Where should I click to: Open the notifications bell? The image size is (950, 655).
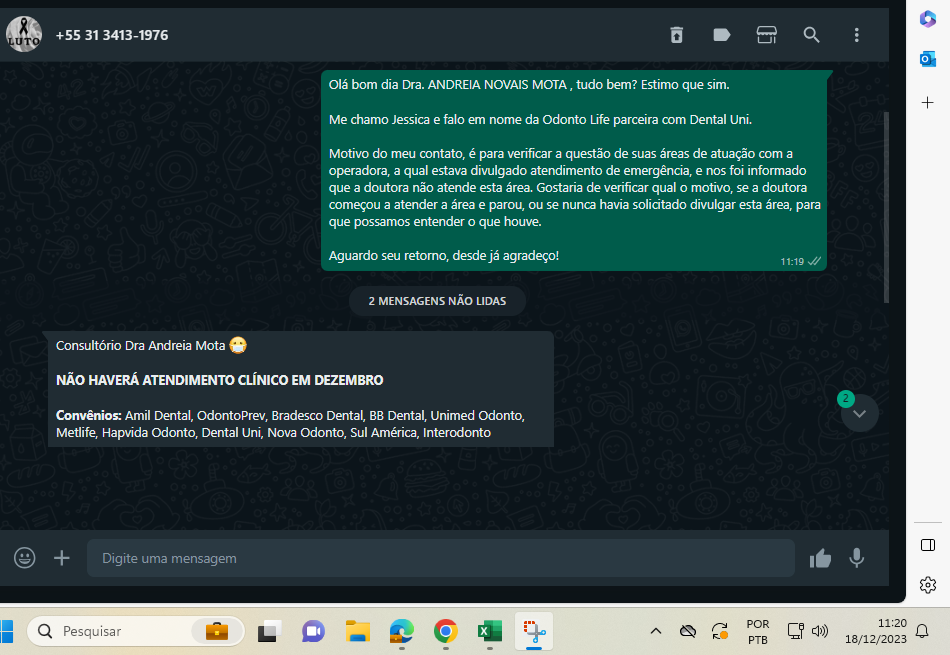click(x=922, y=631)
